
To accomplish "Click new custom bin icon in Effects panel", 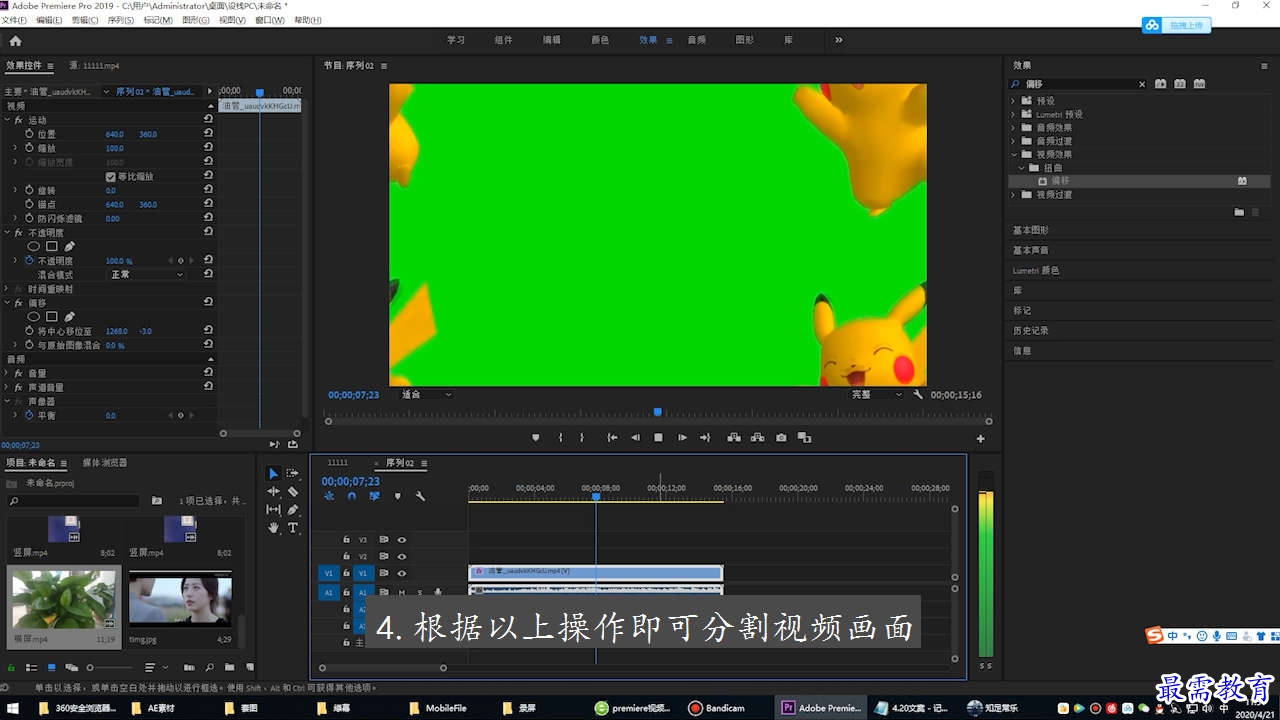I will [x=1239, y=212].
